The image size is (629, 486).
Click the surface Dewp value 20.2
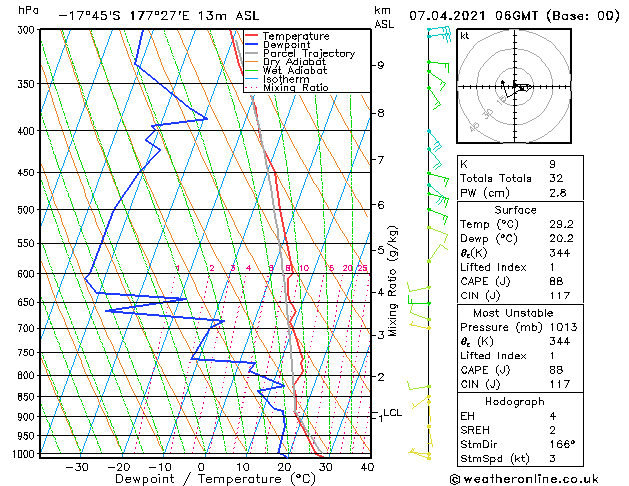(561, 238)
